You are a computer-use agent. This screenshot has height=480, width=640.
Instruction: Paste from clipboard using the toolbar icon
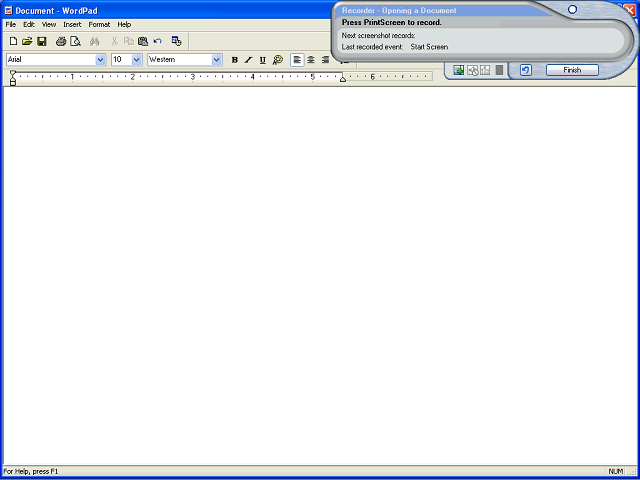point(143,41)
